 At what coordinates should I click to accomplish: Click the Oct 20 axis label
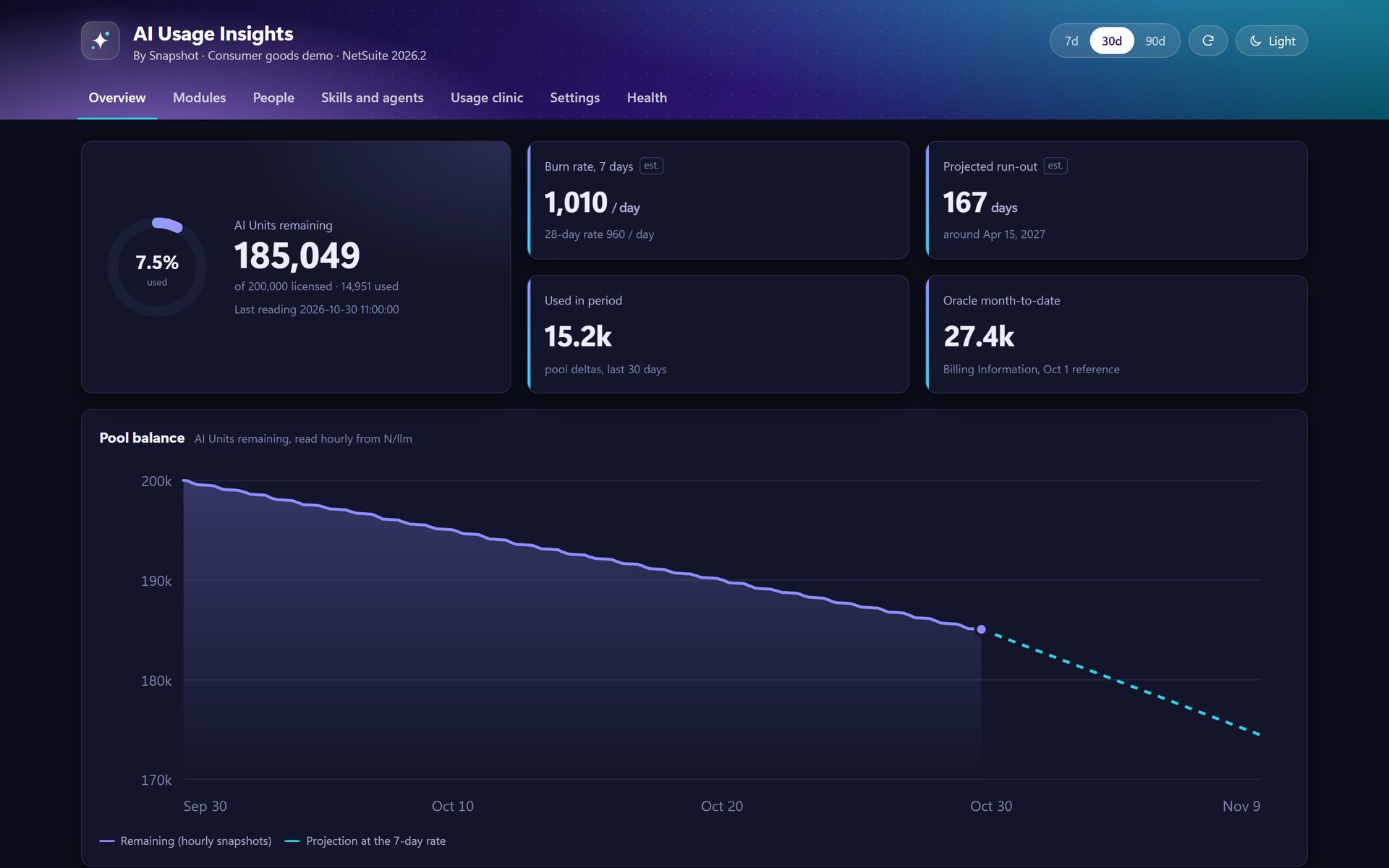(x=722, y=806)
